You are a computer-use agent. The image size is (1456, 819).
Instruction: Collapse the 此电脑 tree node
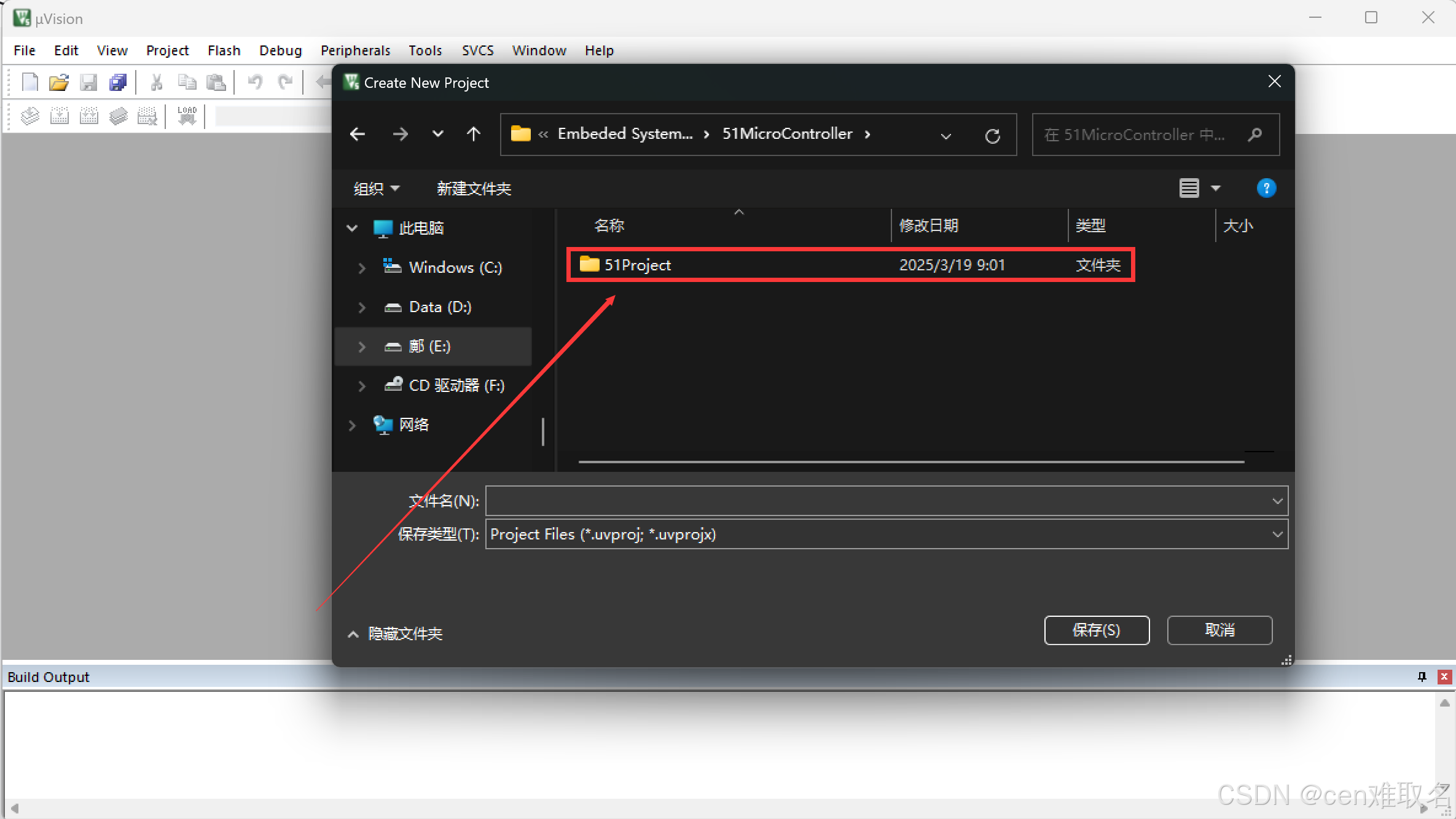(x=352, y=228)
